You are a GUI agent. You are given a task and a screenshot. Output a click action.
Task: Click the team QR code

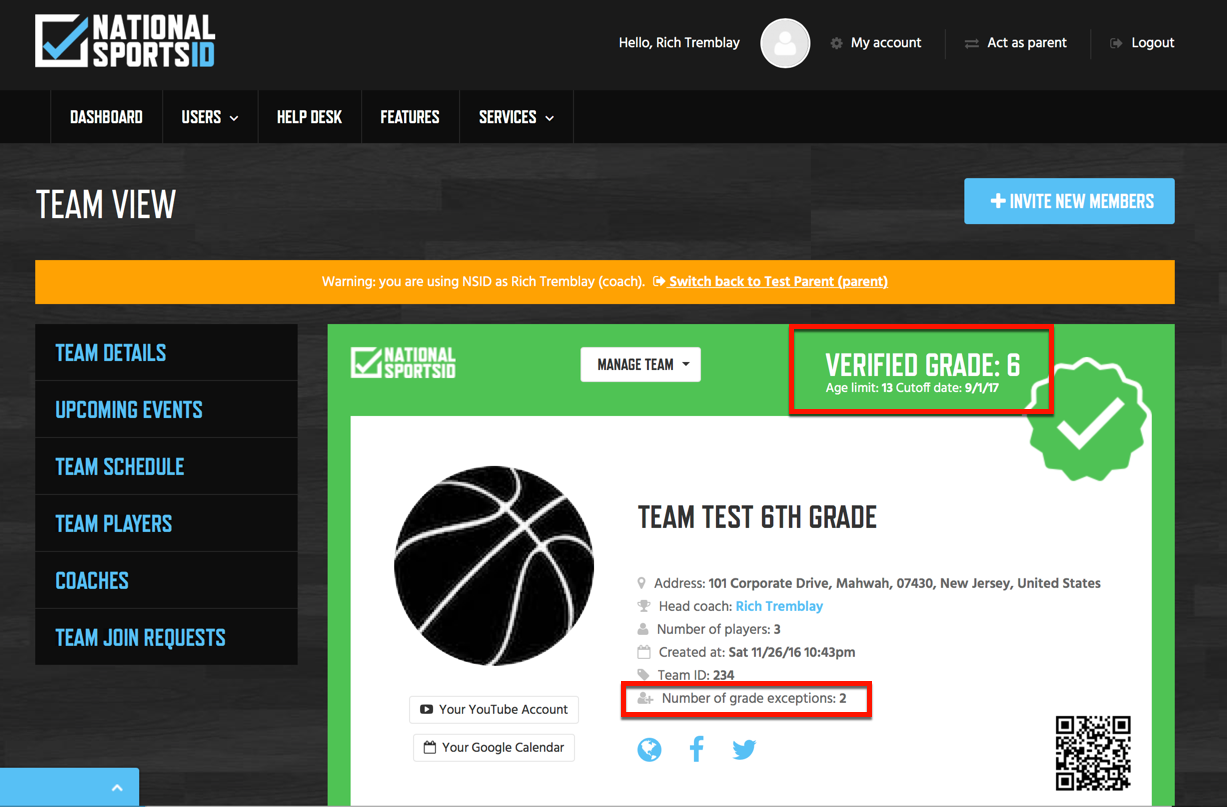click(x=1093, y=753)
